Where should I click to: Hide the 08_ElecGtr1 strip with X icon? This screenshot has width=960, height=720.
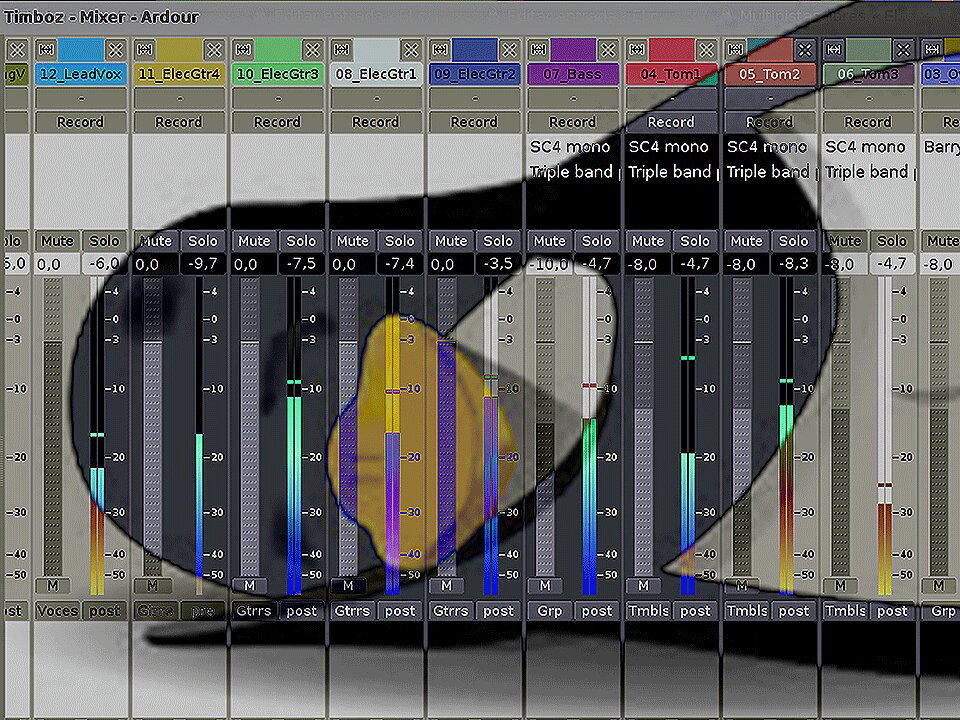pyautogui.click(x=411, y=50)
